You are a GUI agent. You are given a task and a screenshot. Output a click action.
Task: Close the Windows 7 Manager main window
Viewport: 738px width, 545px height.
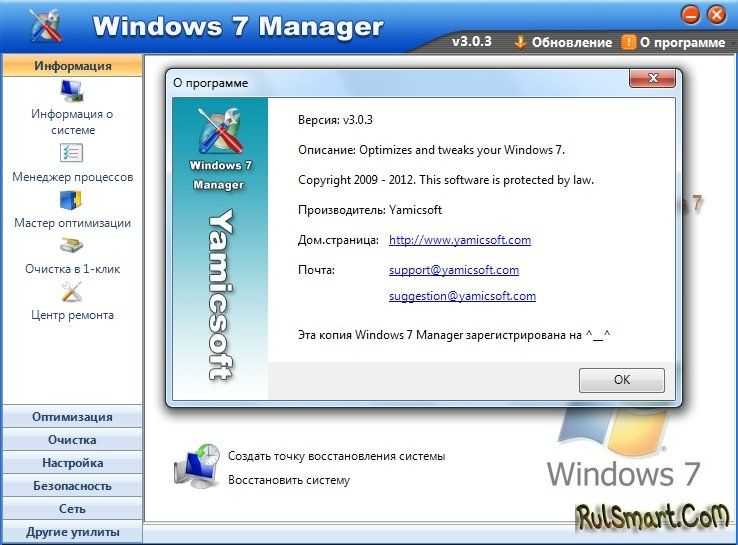(x=717, y=15)
